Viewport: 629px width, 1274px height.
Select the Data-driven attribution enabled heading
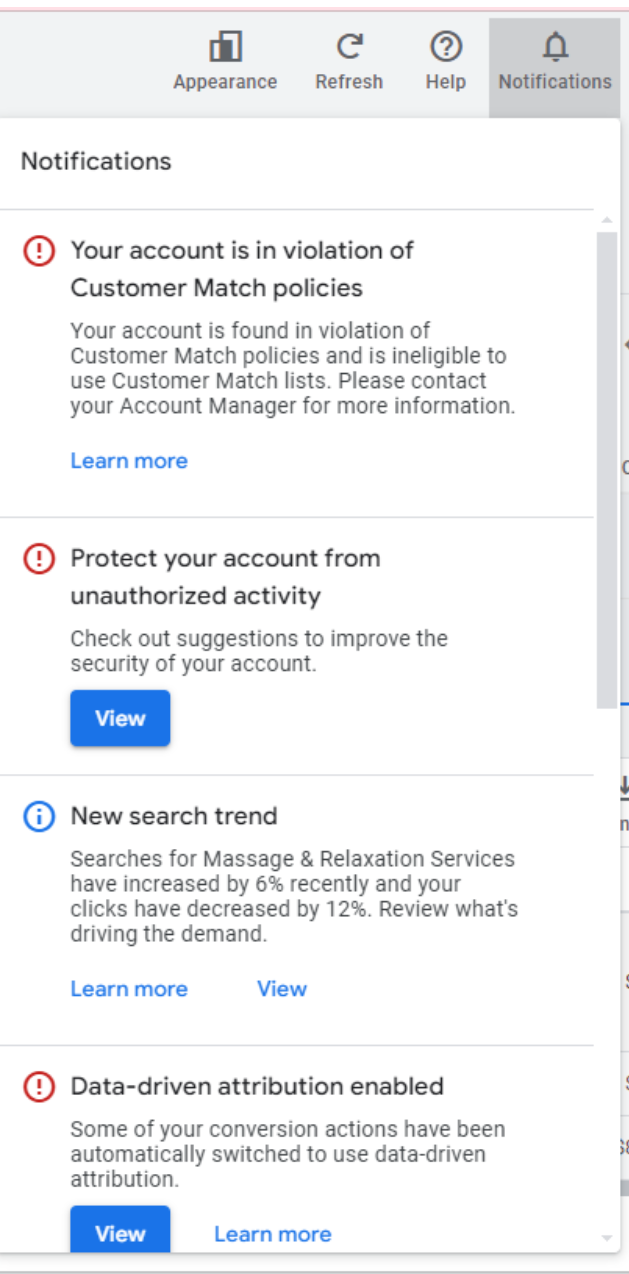pos(257,1086)
